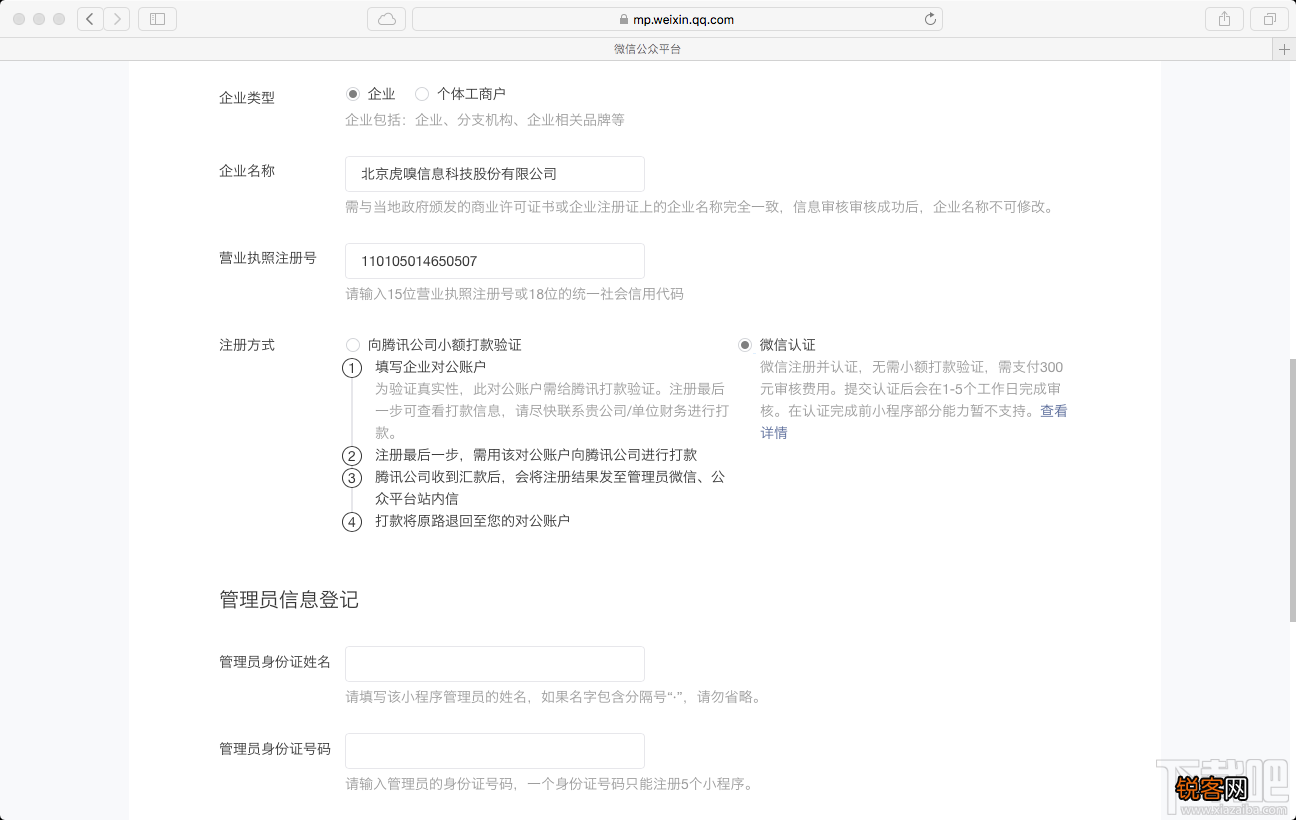1296x820 pixels.
Task: Focus the 管理员身份证姓名 field
Action: pos(495,664)
